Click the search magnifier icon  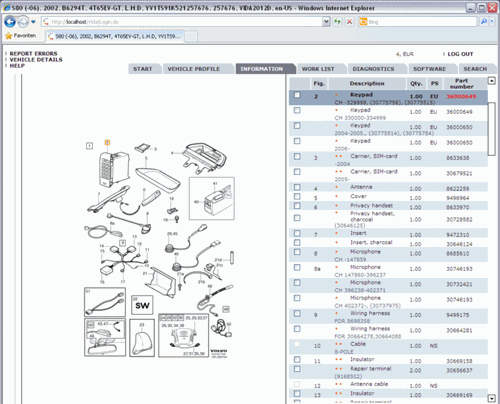483,22
